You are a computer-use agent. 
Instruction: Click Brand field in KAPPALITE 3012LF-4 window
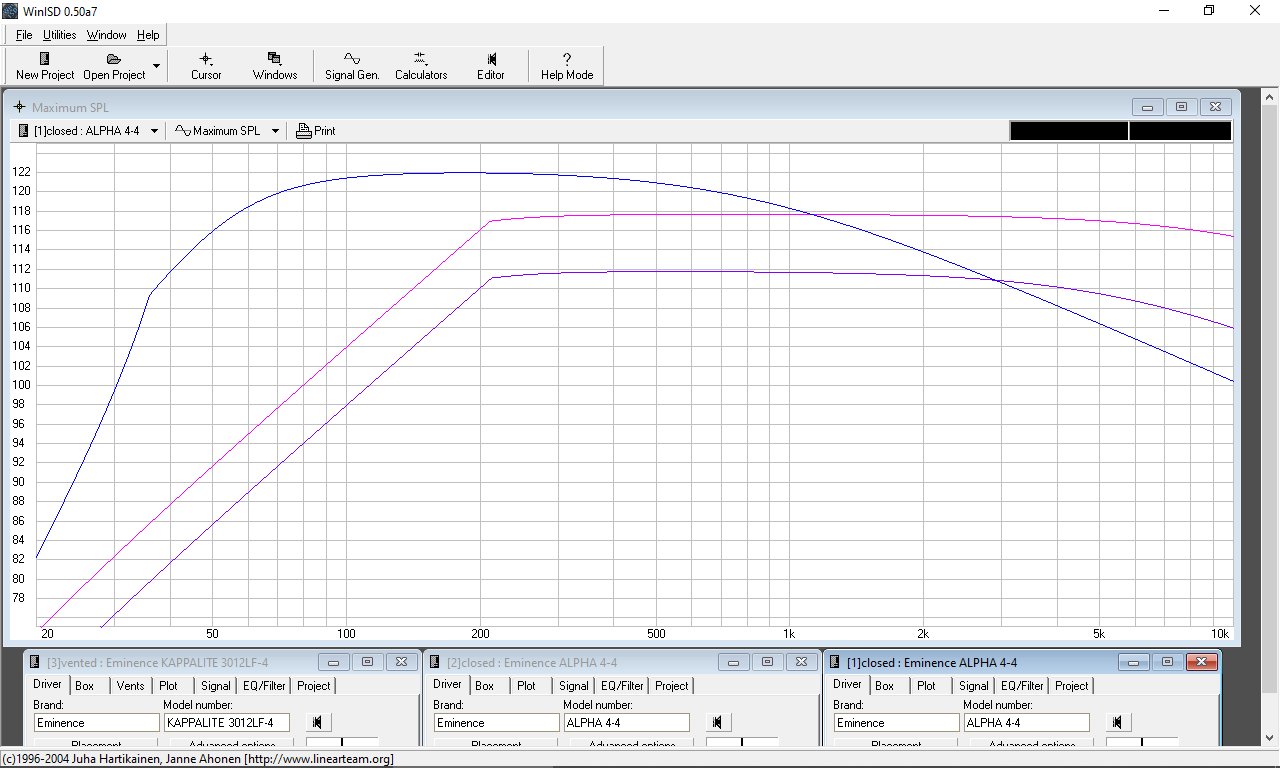tap(96, 722)
